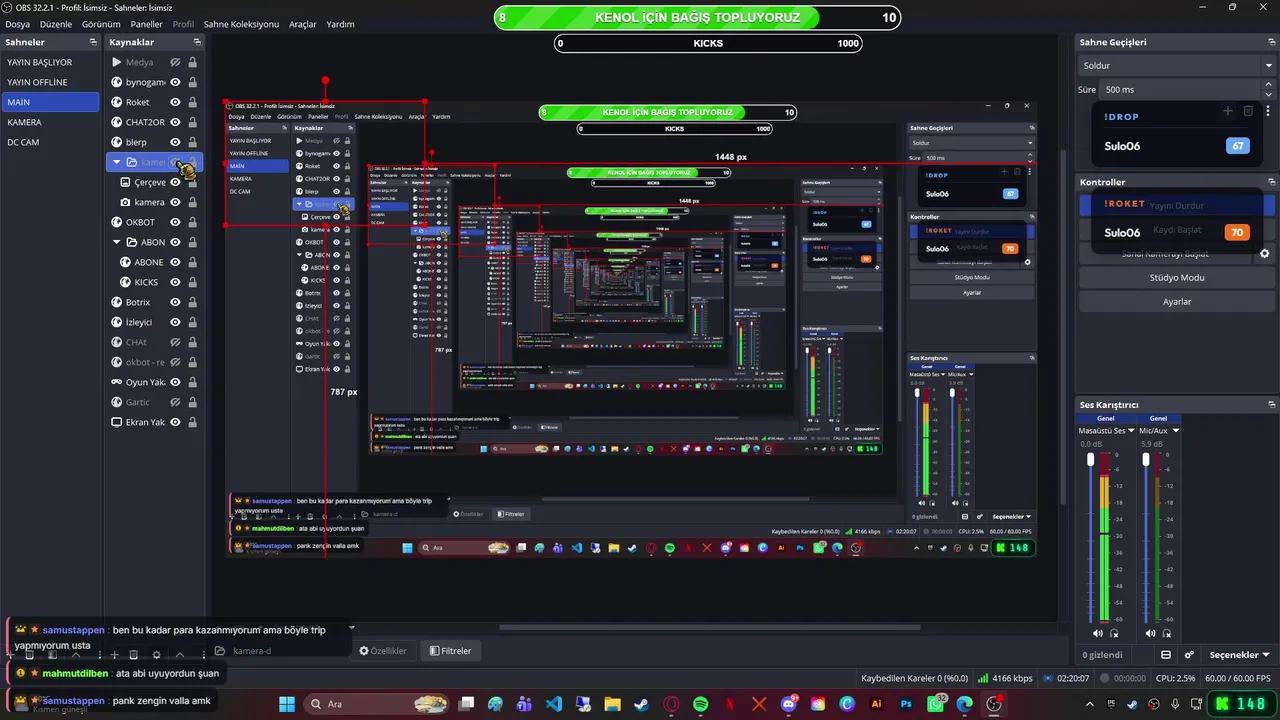Hide the blerp source
Screen dimensions: 1280x720
175,142
